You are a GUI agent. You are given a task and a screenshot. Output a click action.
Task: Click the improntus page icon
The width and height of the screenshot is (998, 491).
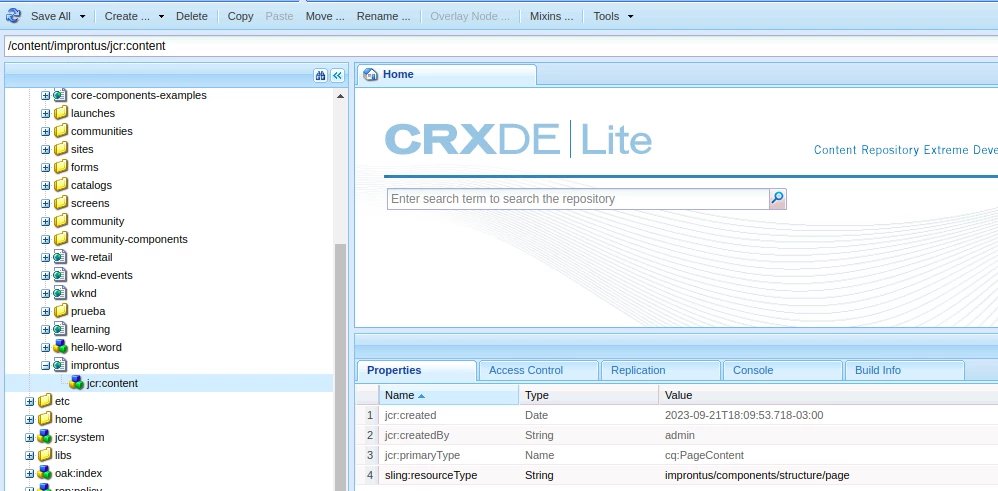click(60, 365)
